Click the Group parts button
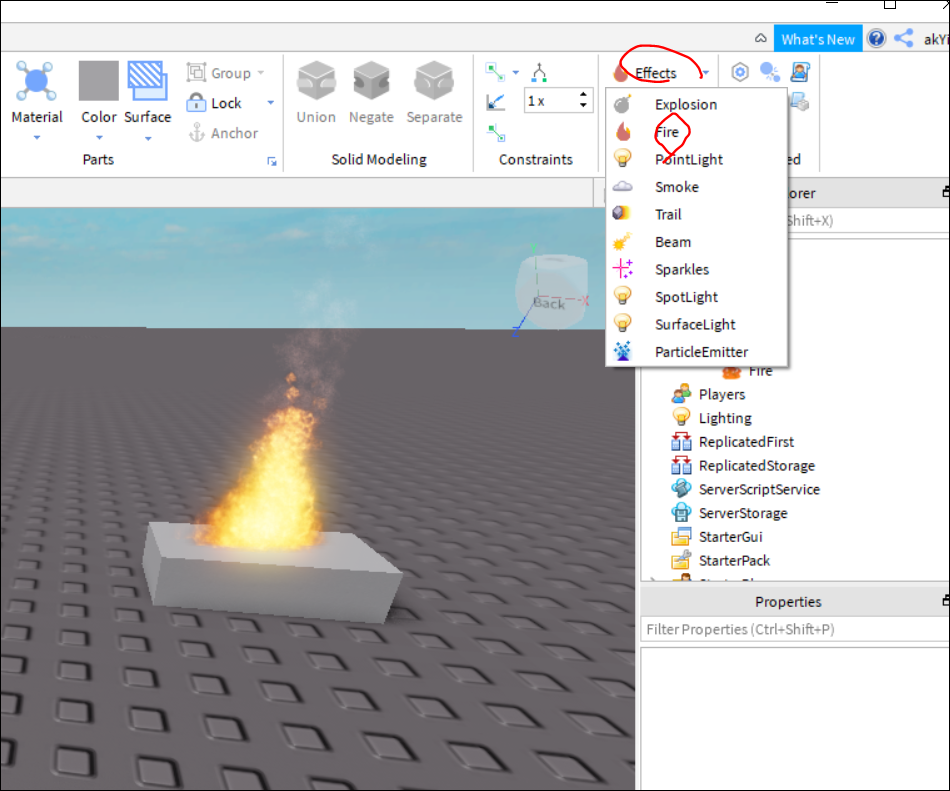This screenshot has height=791, width=950. 219,73
